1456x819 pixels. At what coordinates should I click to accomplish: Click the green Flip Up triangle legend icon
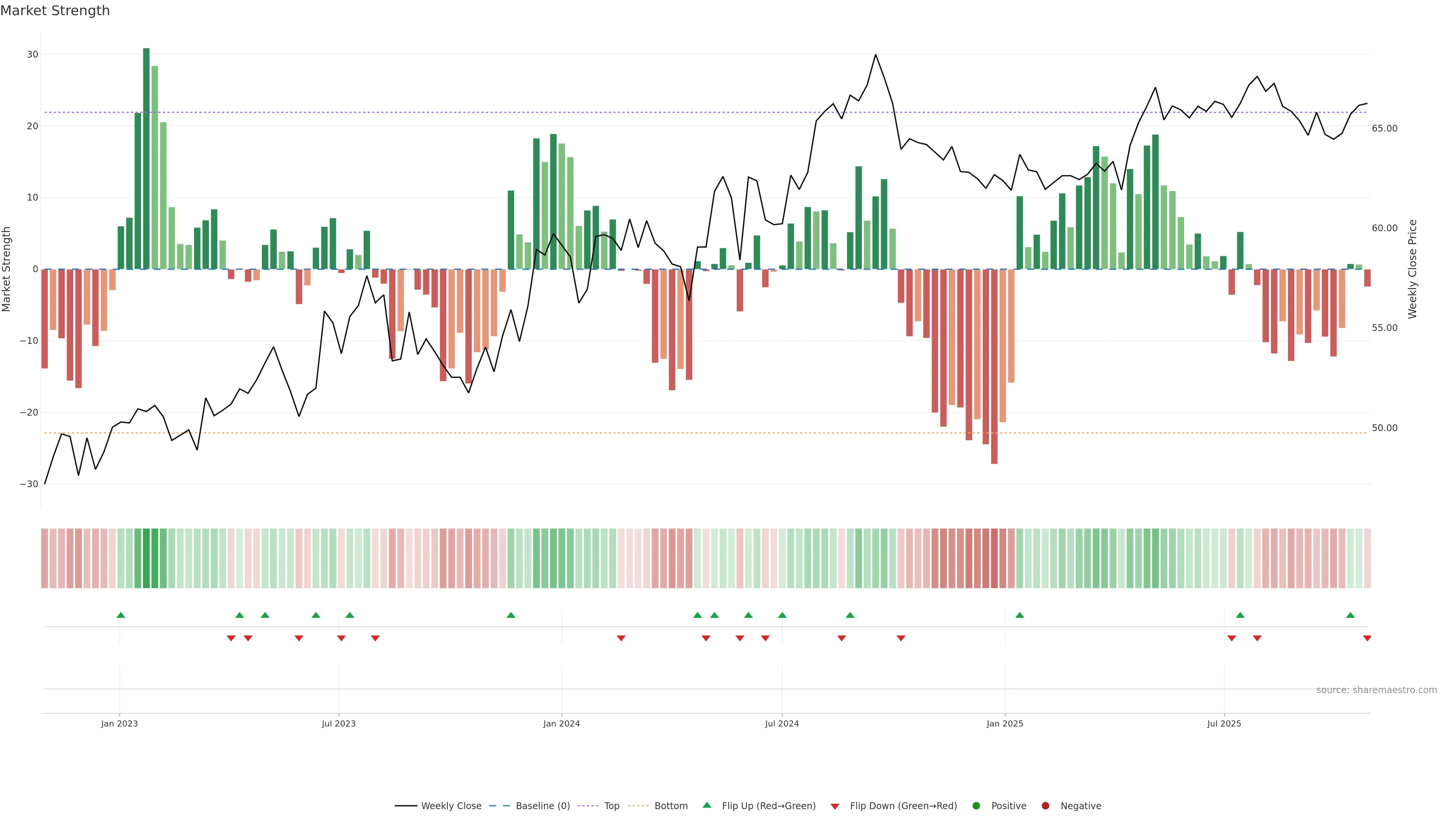pyautogui.click(x=706, y=805)
